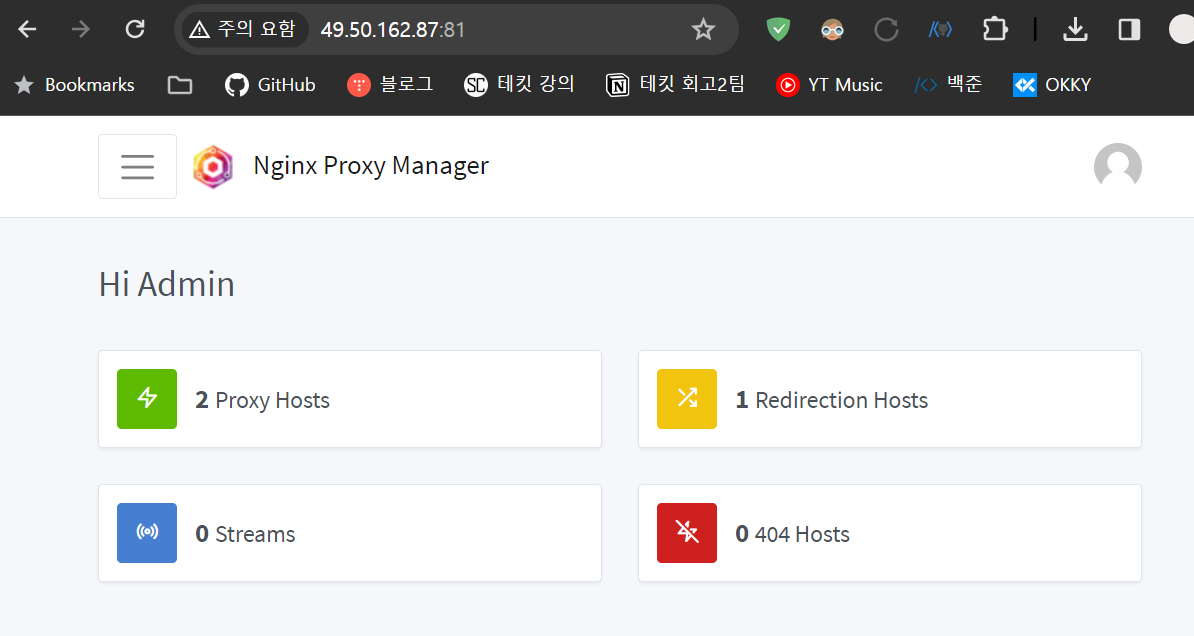This screenshot has height=636, width=1194.
Task: Open the 2 Proxy Hosts card
Action: (350, 399)
